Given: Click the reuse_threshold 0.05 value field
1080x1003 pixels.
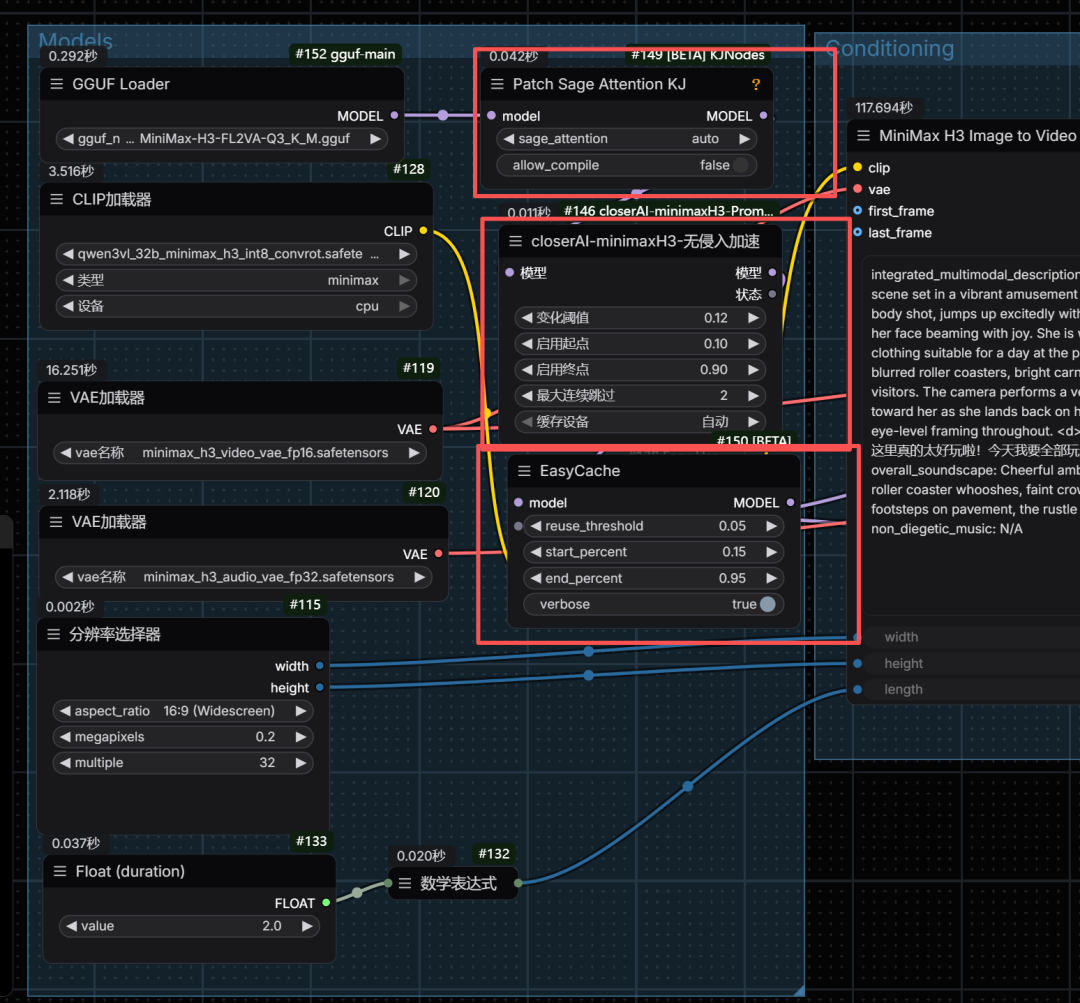Looking at the screenshot, I should tap(653, 526).
